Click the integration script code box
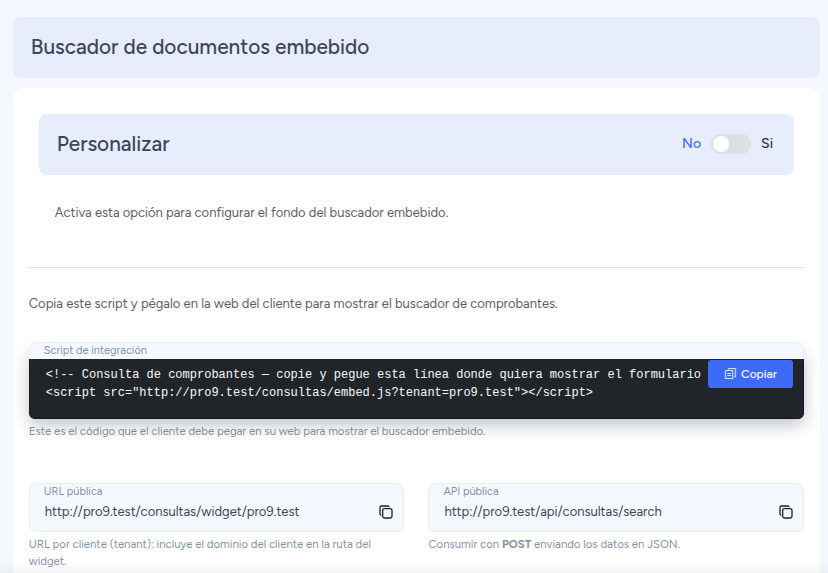The image size is (828, 573). point(416,389)
